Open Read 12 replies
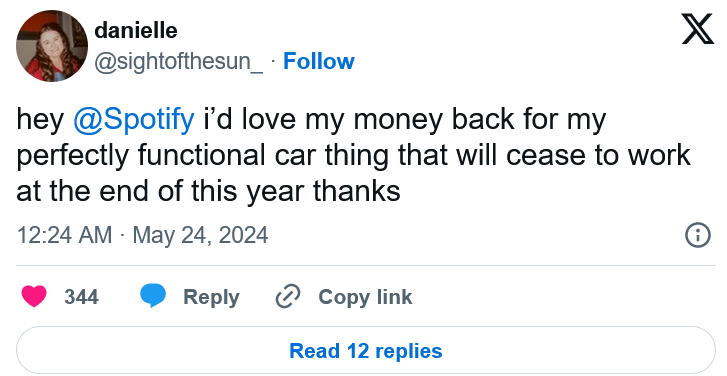Image resolution: width=727 pixels, height=376 pixels. coord(366,351)
